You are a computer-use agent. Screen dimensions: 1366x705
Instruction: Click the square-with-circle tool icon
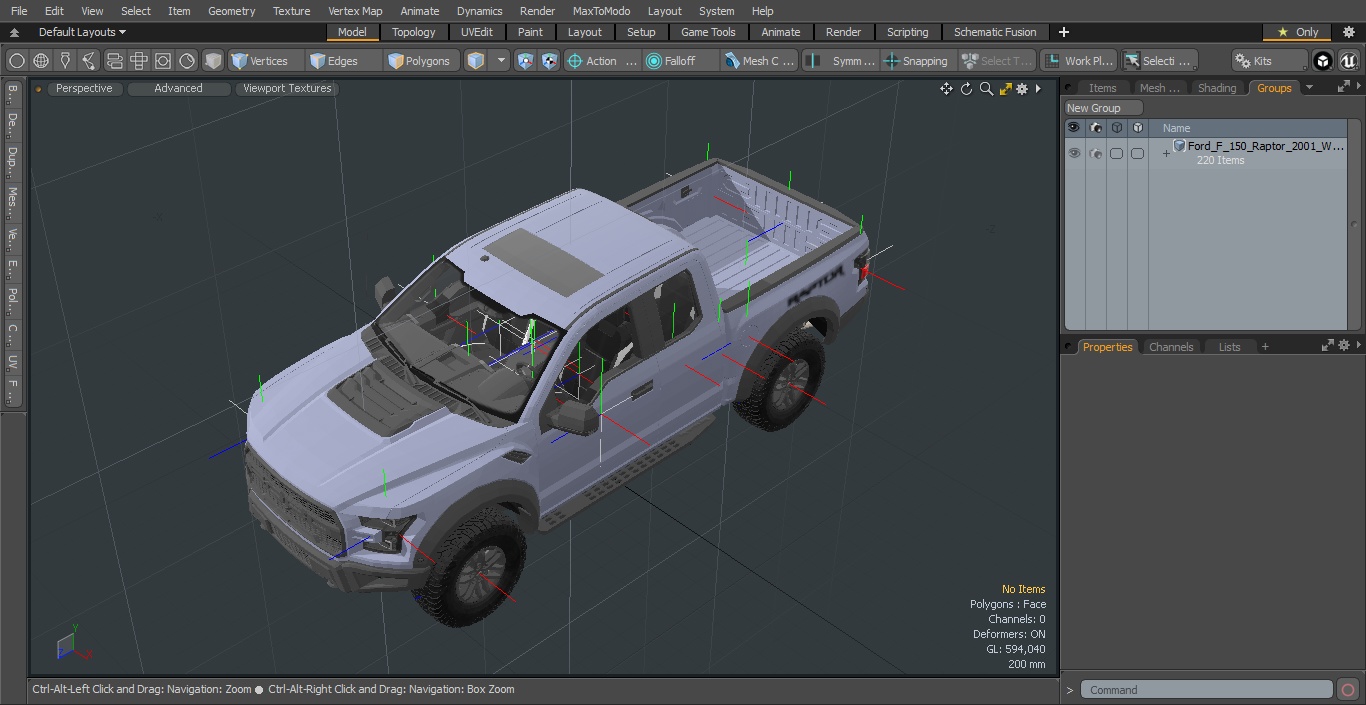coord(163,61)
